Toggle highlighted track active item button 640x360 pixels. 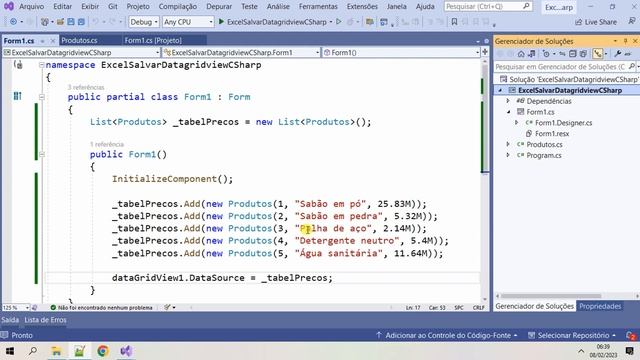click(x=598, y=54)
